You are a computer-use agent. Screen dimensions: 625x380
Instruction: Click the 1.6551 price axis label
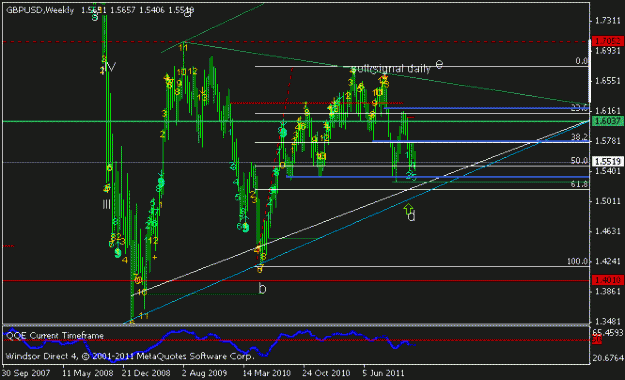[x=607, y=81]
